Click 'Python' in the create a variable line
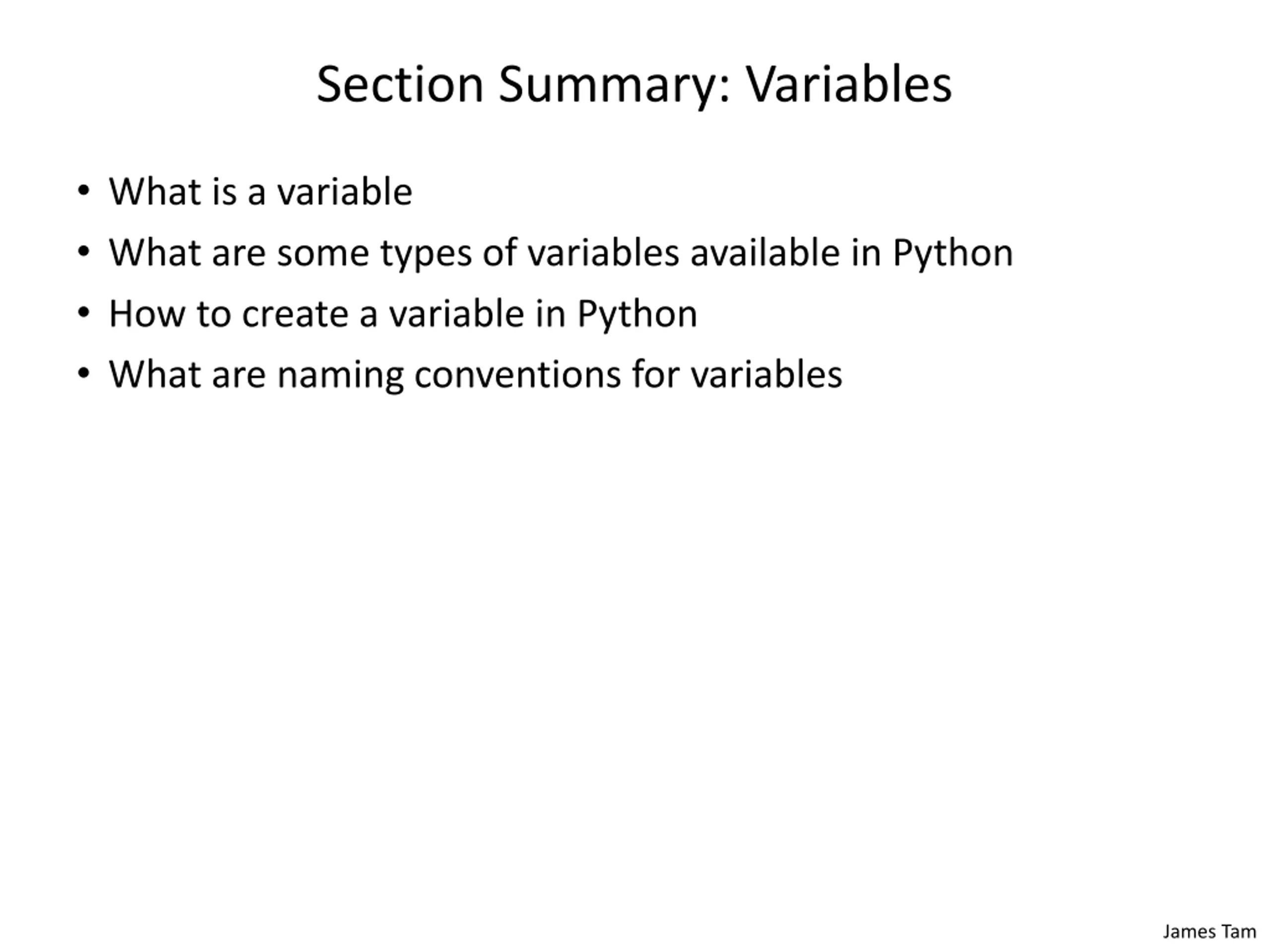Screen dimensions: 1270x952 (x=637, y=314)
